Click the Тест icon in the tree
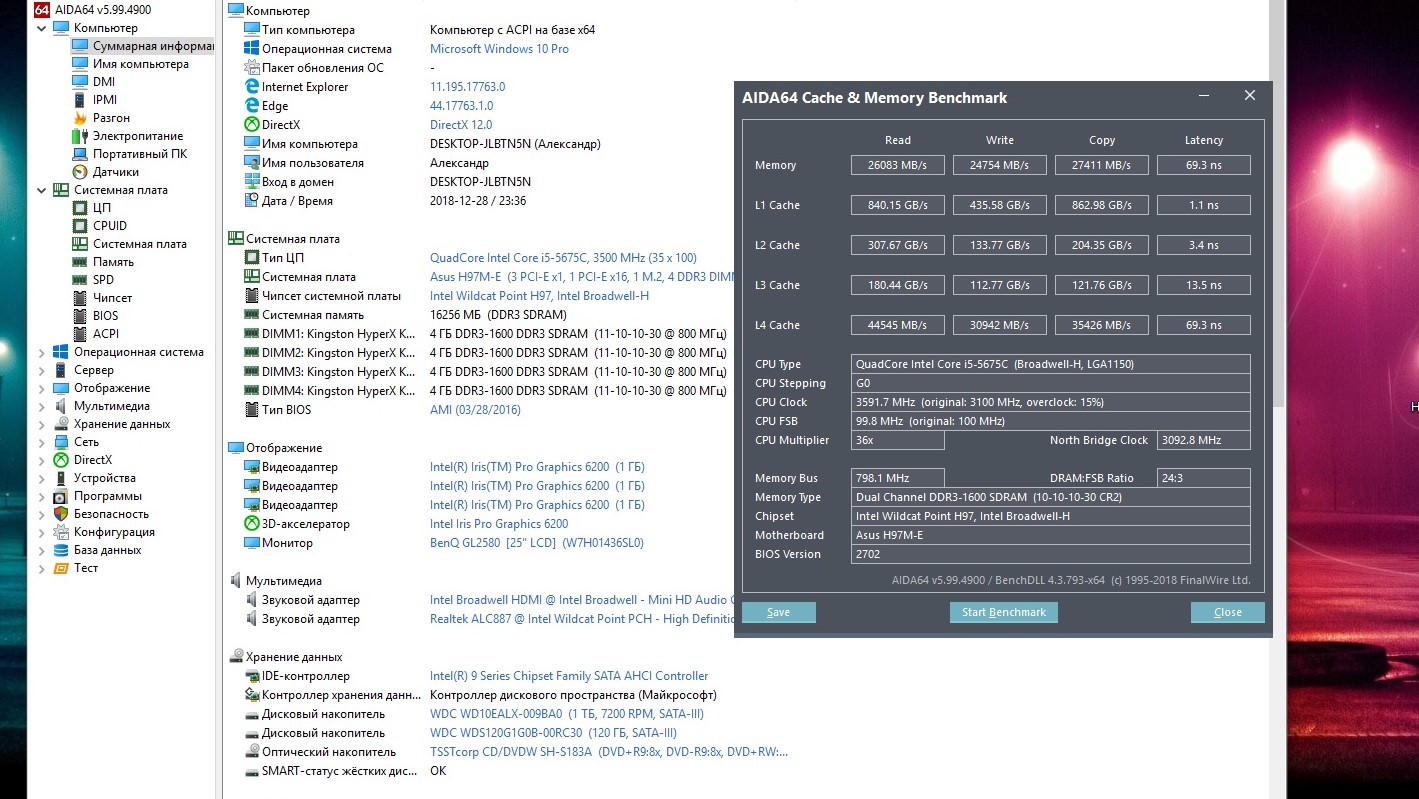 61,568
